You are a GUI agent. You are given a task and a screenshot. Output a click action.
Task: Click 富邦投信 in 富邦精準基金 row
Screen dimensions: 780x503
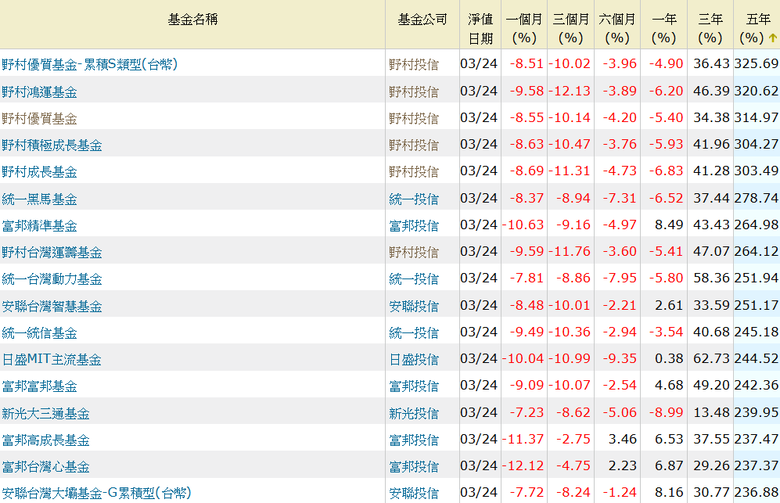click(413, 225)
